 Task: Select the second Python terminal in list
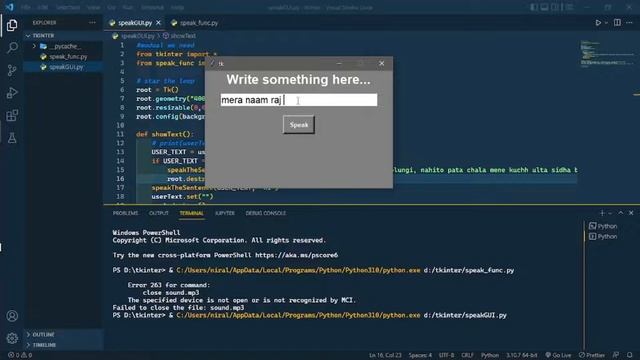pos(603,237)
